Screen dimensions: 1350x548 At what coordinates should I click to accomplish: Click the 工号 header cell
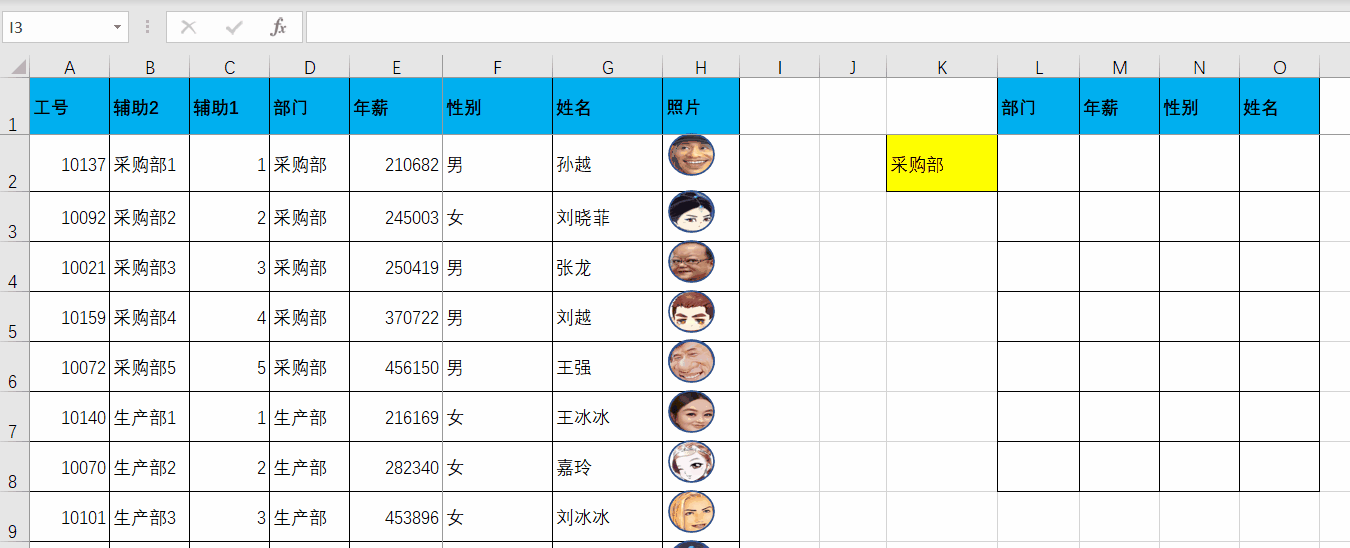pos(69,106)
